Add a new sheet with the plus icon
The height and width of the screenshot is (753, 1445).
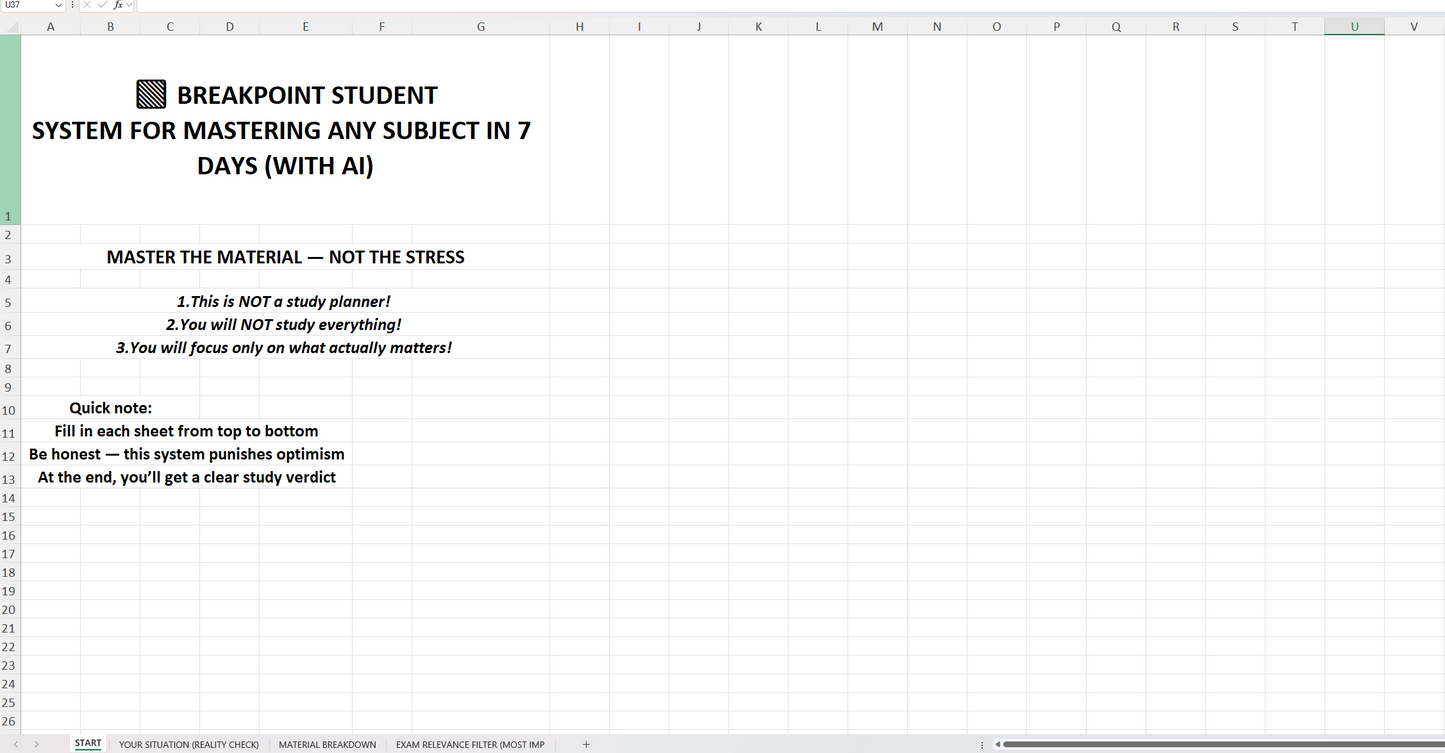click(586, 744)
